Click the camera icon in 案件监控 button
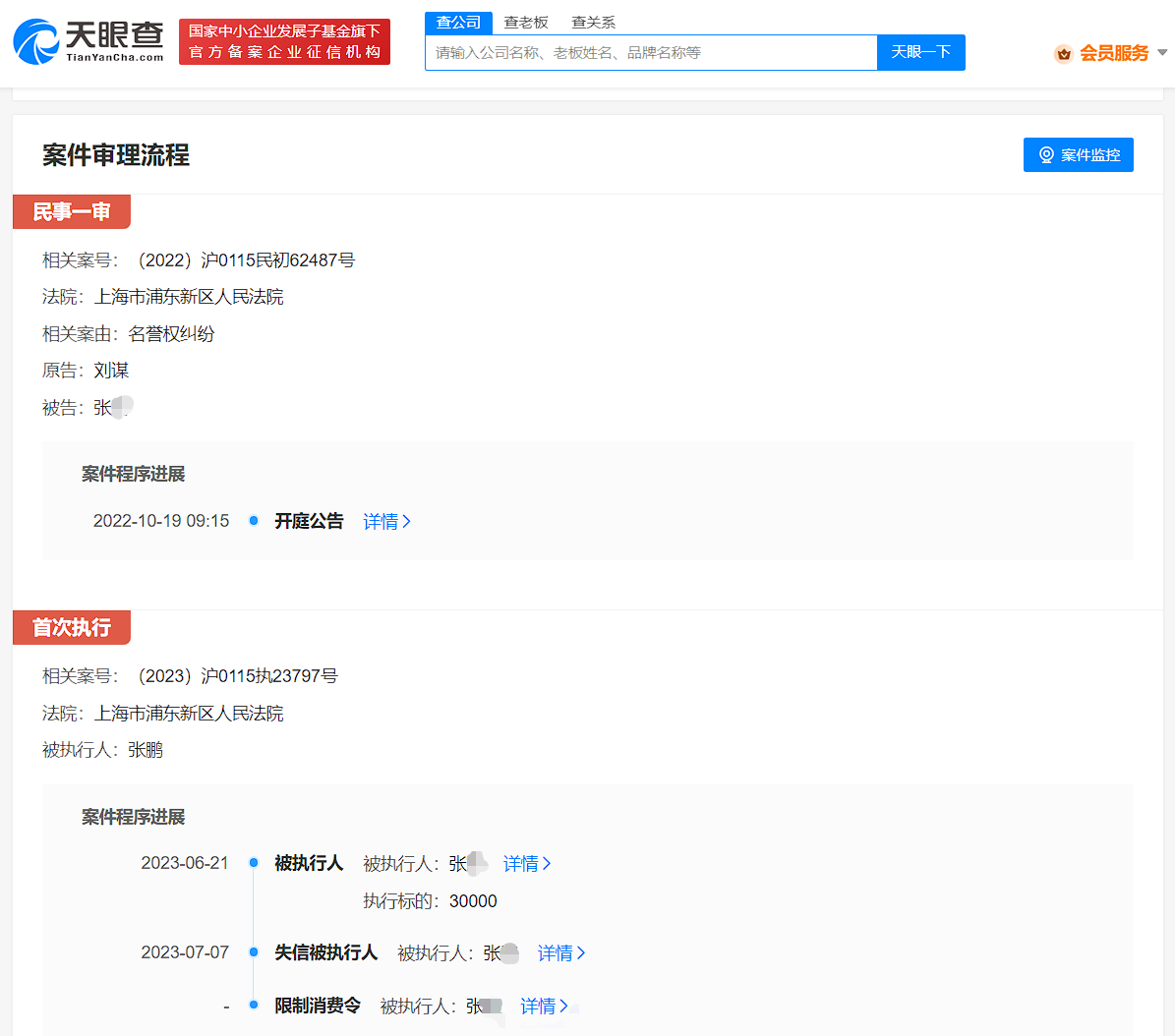The width and height of the screenshot is (1175, 1036). (1046, 155)
